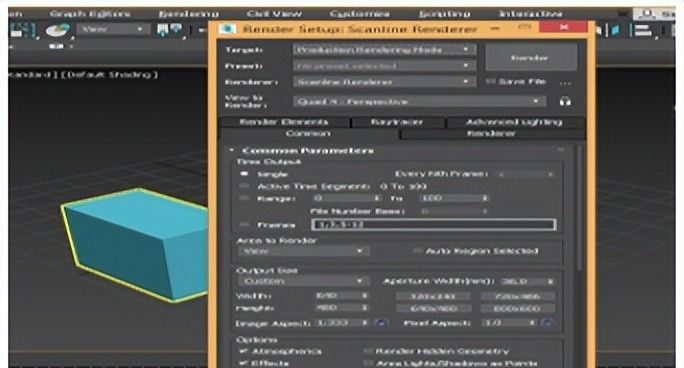Open the Renderer dropdown
This screenshot has width=684, height=368.
click(x=384, y=82)
